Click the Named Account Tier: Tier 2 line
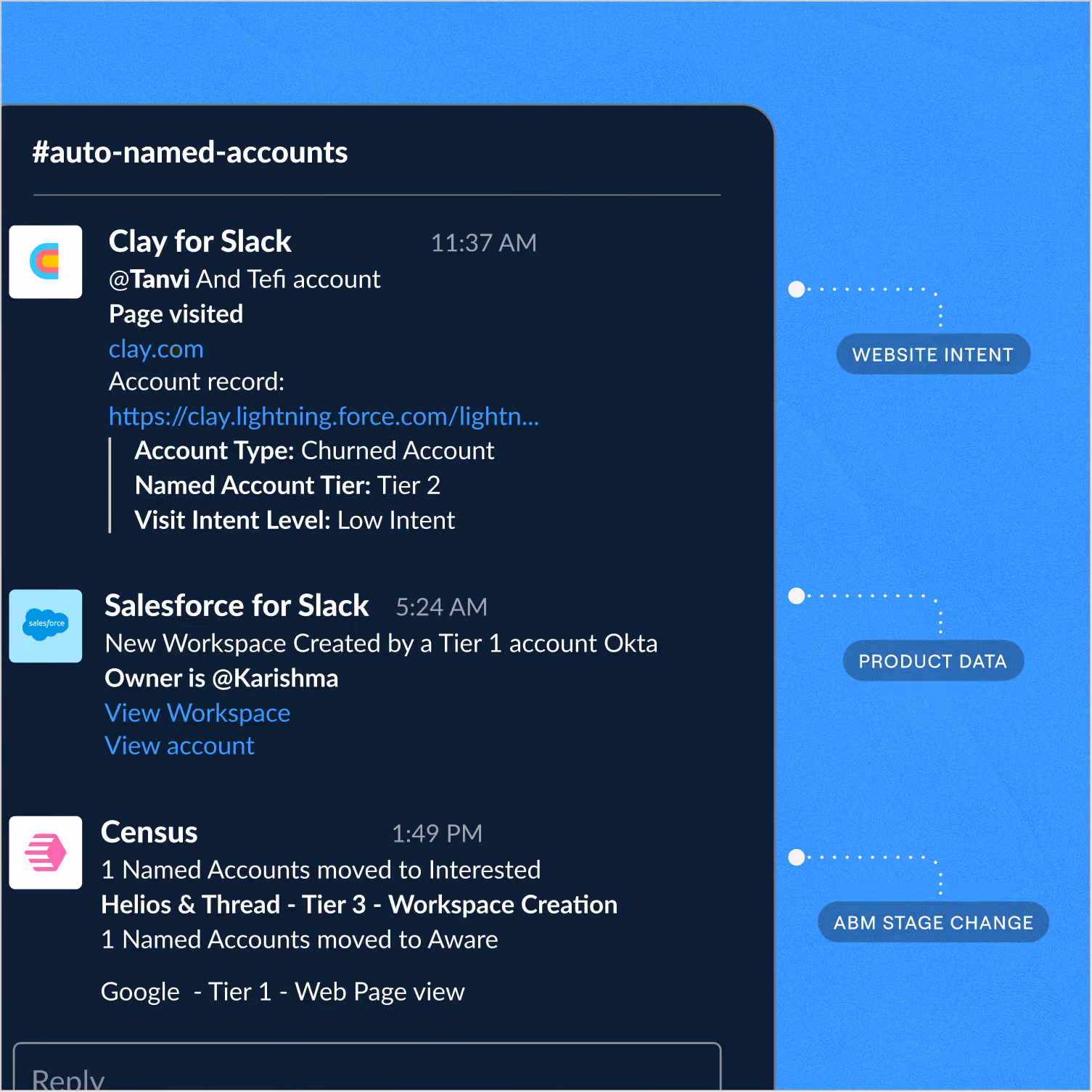 [288, 485]
